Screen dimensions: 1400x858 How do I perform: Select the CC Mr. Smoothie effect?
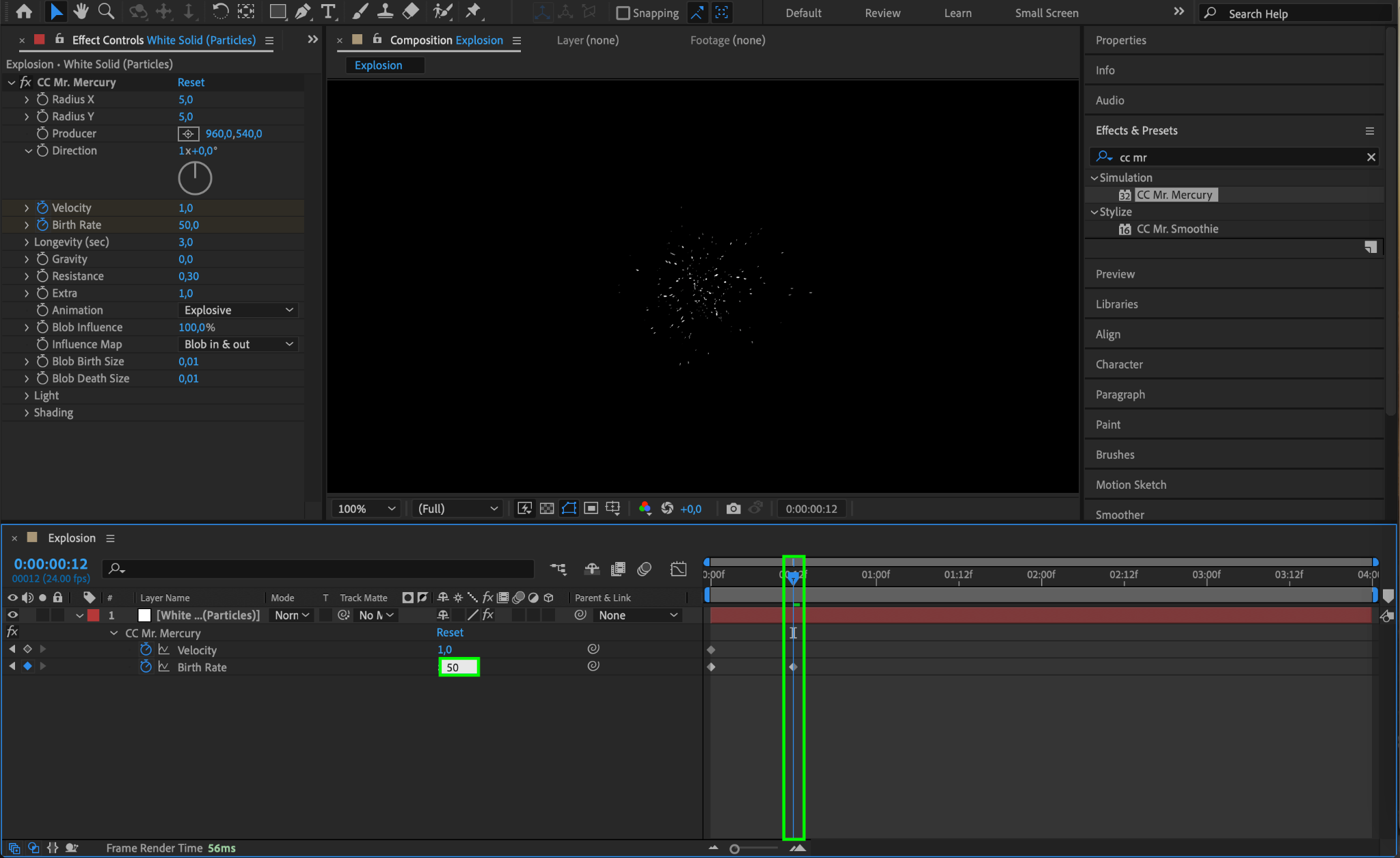(1176, 229)
